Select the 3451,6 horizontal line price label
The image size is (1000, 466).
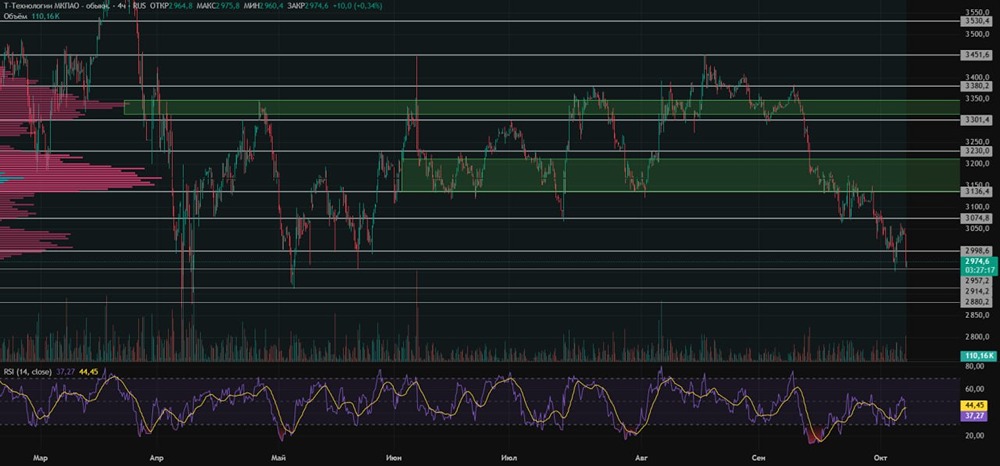pos(977,56)
